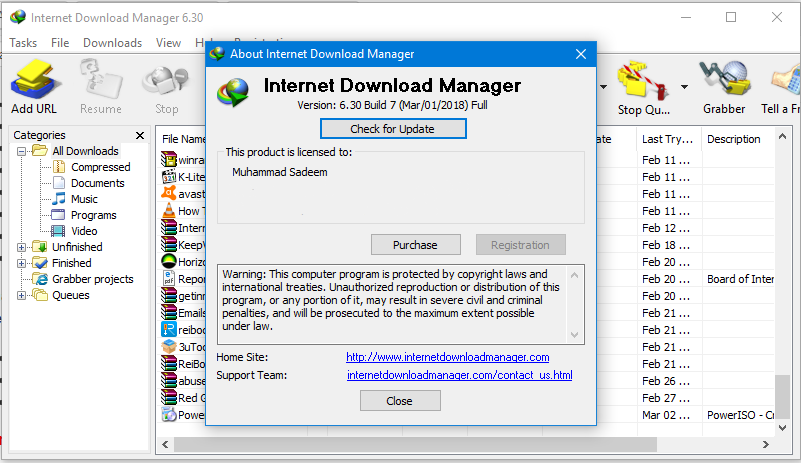Open the Home Site internetdownloadmanager.com link

tap(447, 357)
